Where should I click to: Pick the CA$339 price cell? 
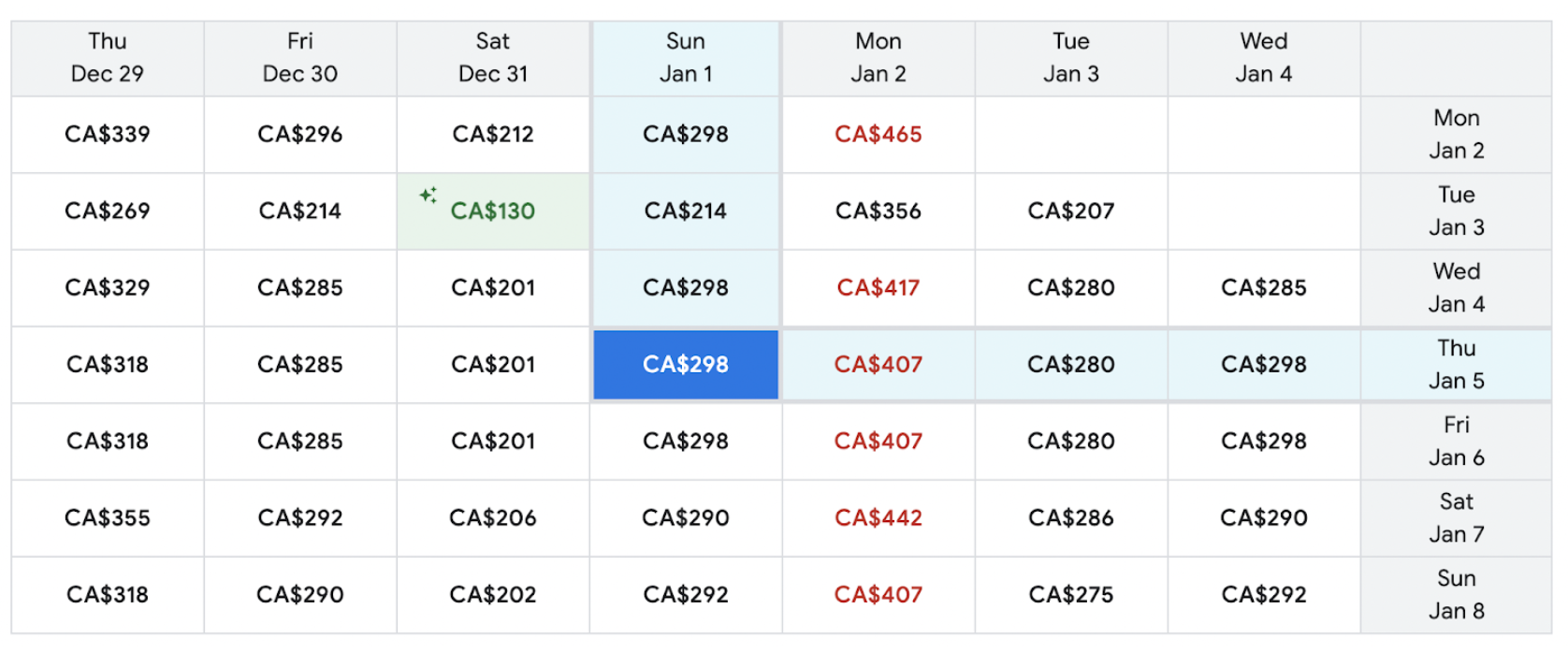(x=108, y=135)
